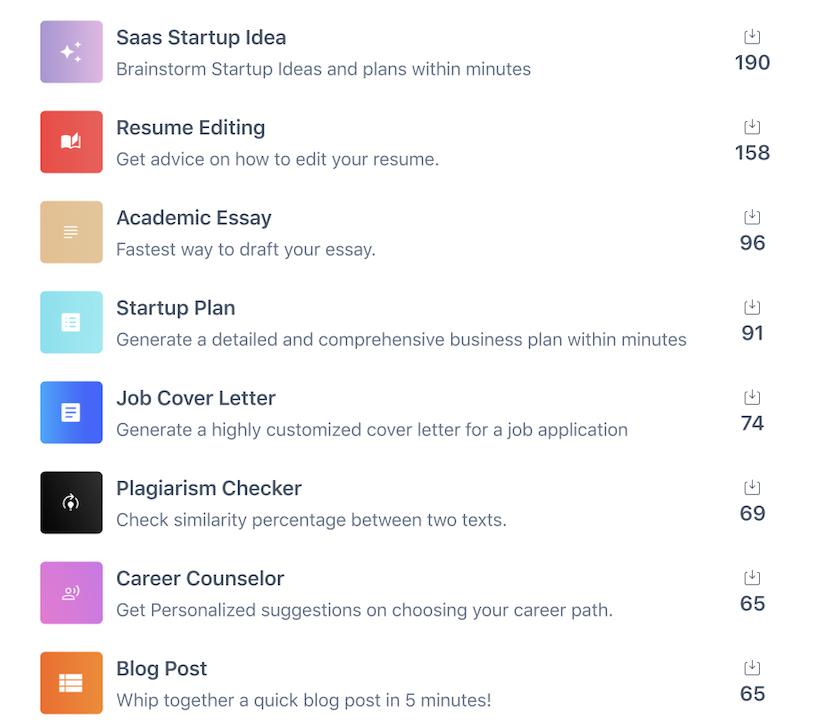814x726 pixels.
Task: Click the black Plagiarism Checker icon
Action: click(x=71, y=502)
